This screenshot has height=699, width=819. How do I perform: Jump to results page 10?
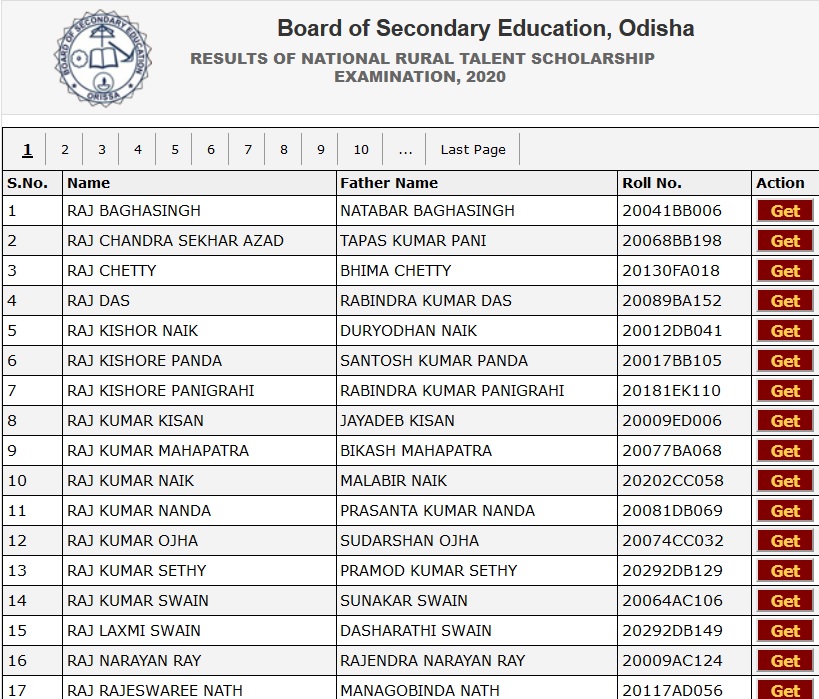361,149
